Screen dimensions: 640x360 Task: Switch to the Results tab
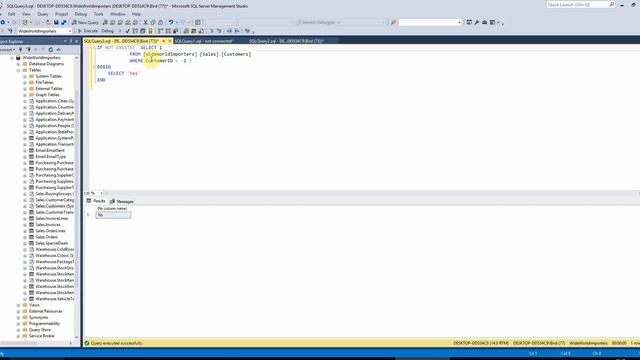(x=96, y=201)
